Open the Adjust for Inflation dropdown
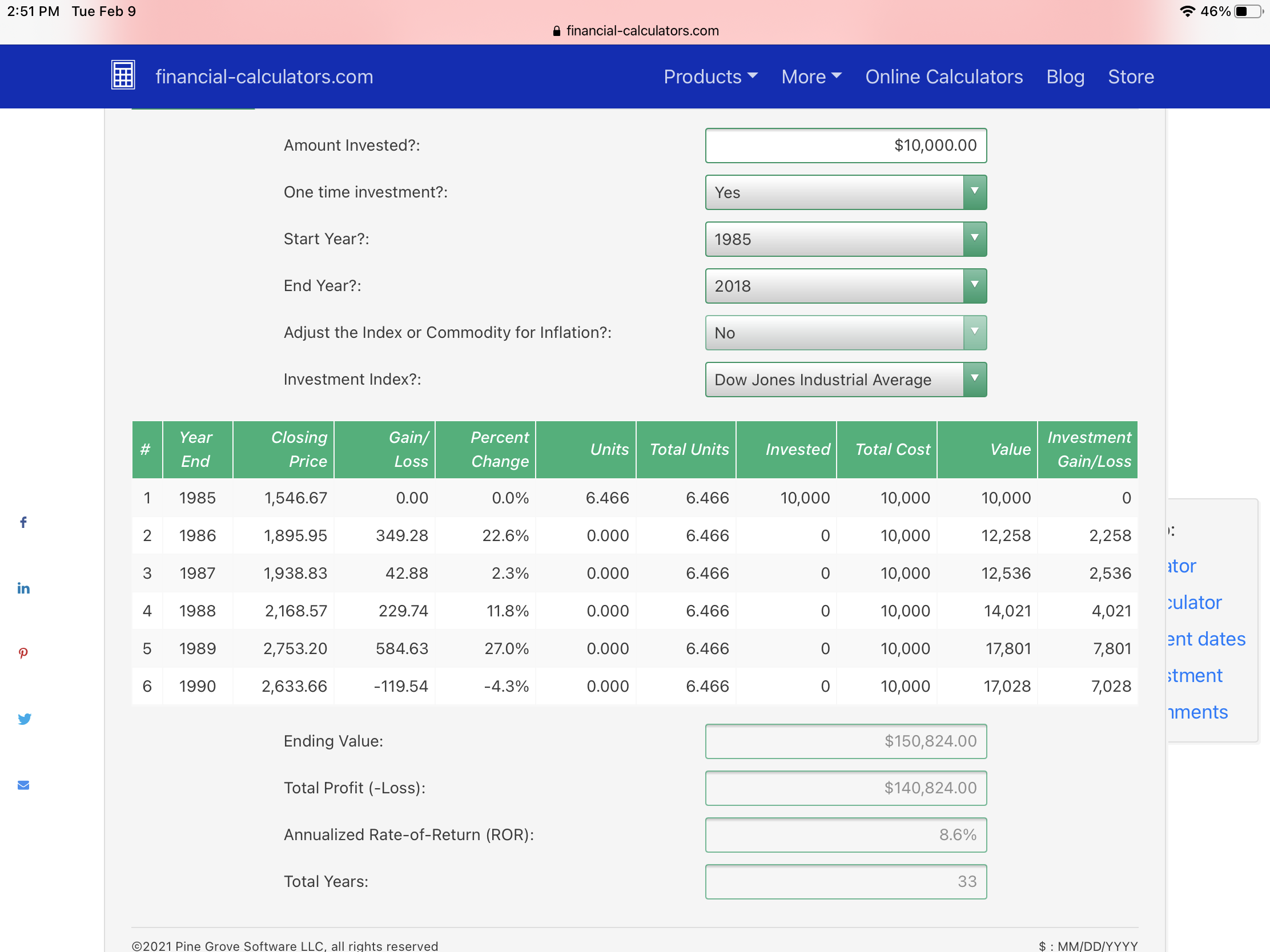 (845, 333)
